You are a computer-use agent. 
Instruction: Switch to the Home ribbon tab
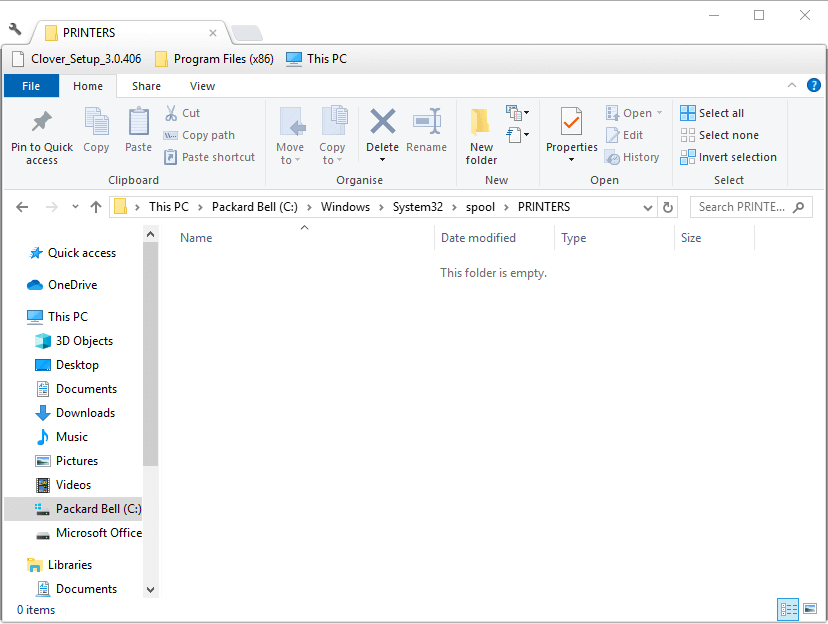pos(88,86)
